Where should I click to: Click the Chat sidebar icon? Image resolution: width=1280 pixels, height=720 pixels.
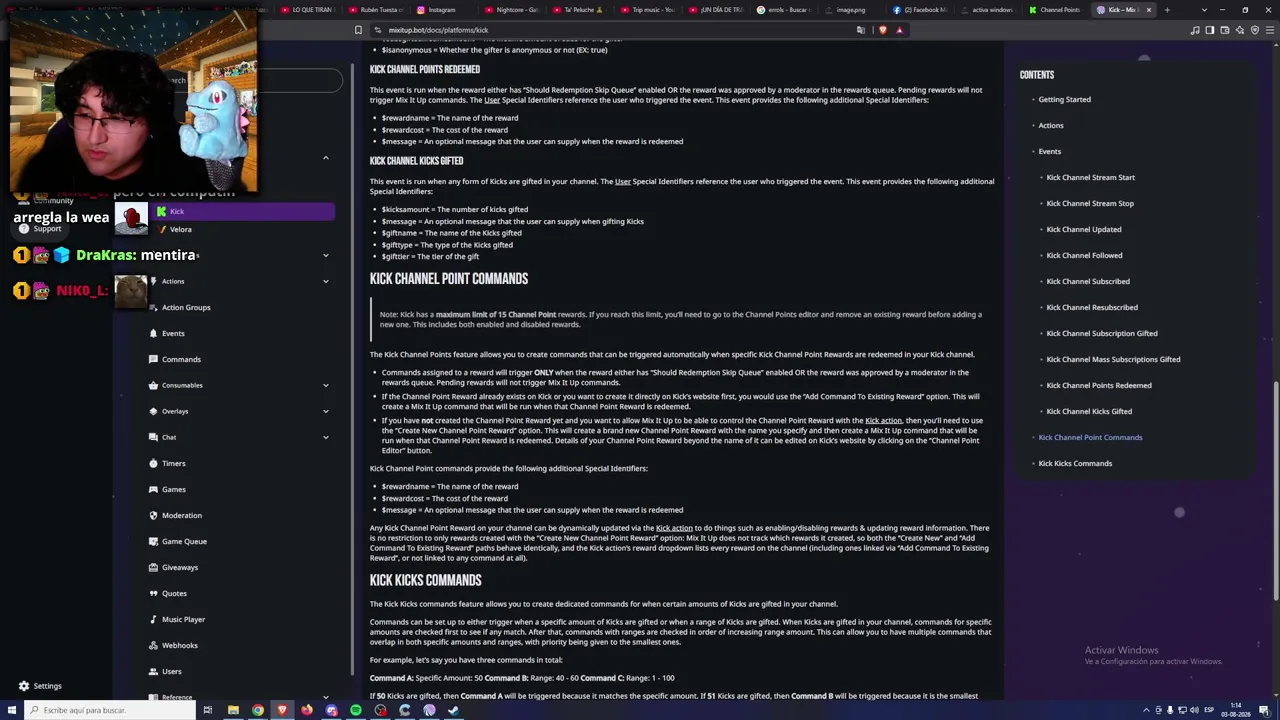[x=153, y=437]
